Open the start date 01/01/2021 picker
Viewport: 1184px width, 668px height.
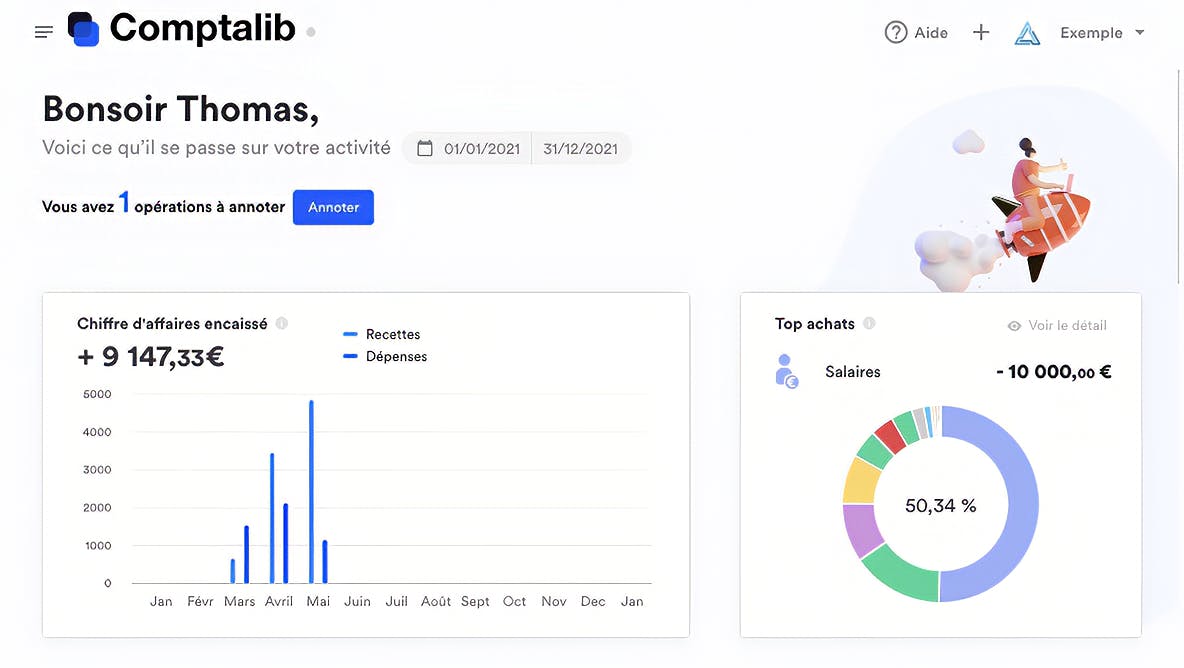click(x=482, y=149)
